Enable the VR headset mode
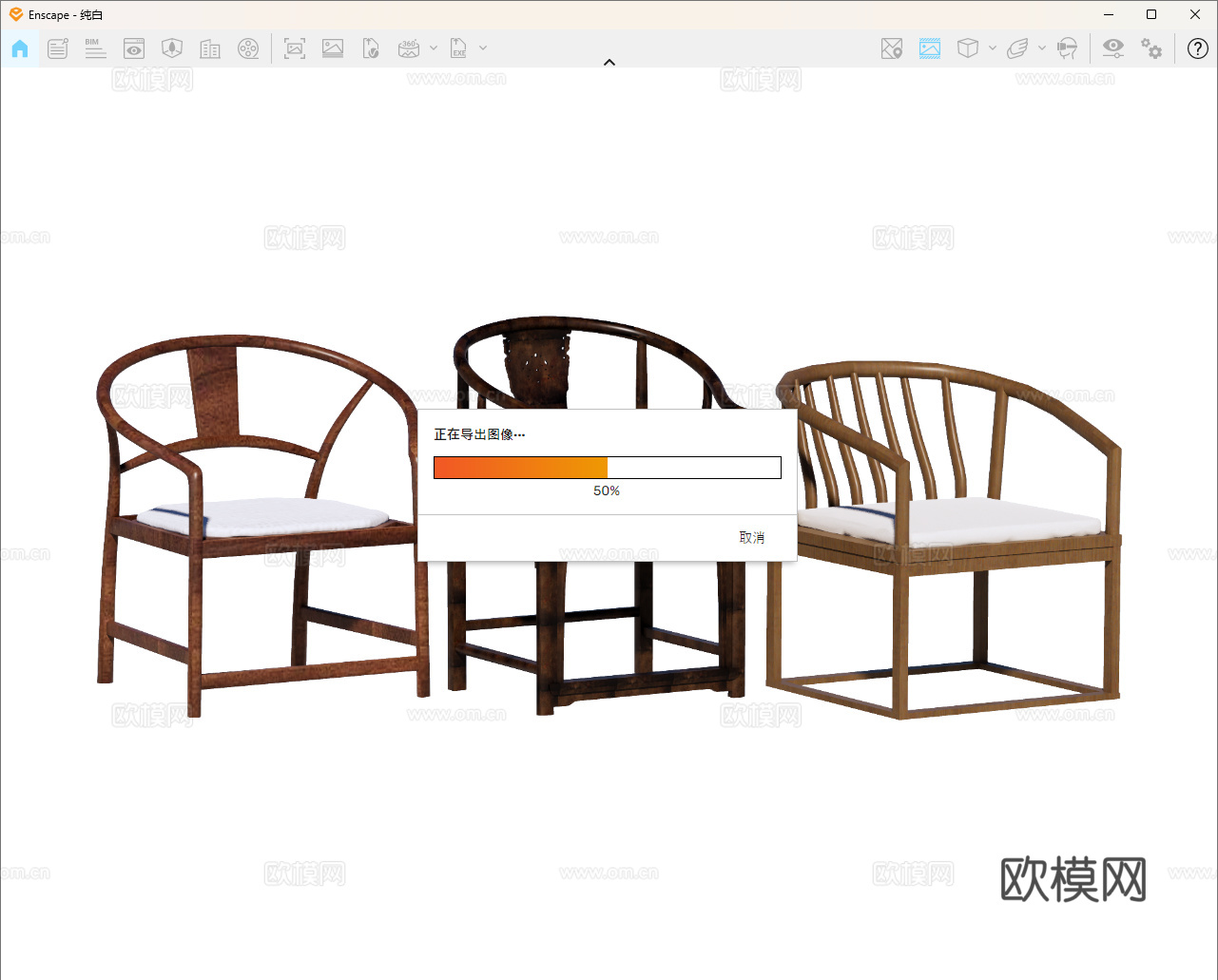This screenshot has width=1218, height=980. click(1068, 48)
